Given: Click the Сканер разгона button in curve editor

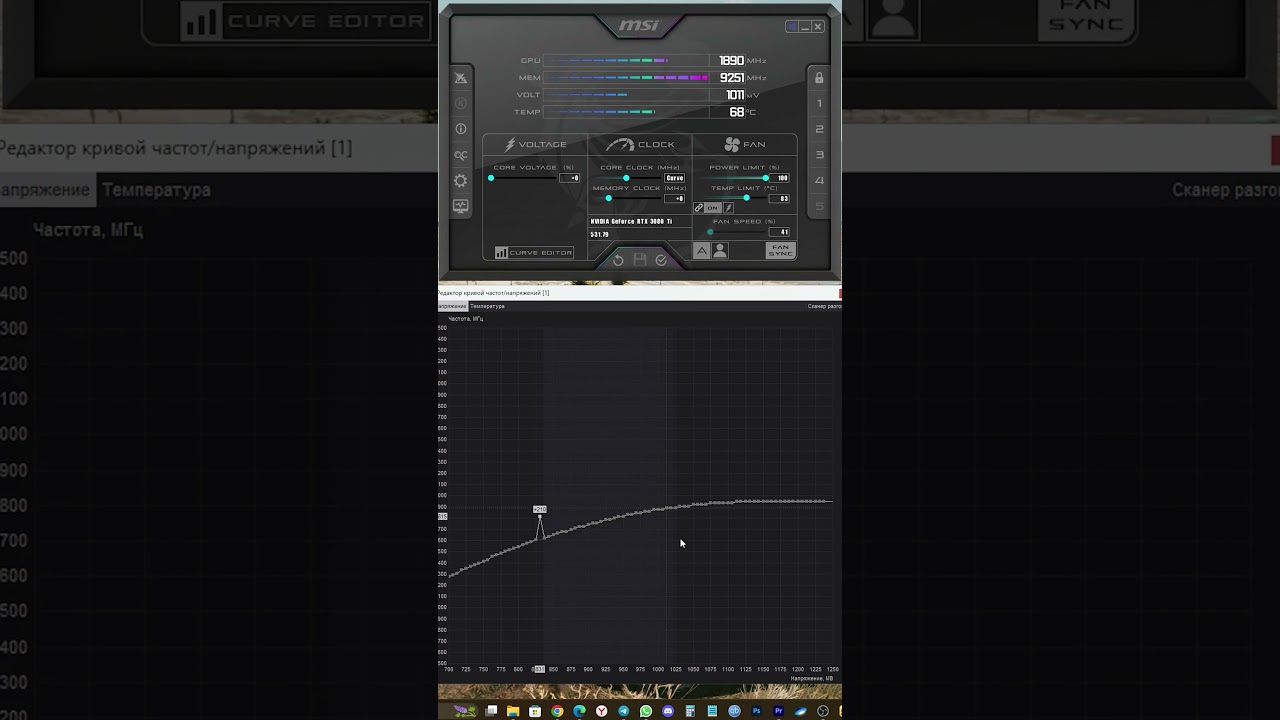Looking at the screenshot, I should click(824, 306).
